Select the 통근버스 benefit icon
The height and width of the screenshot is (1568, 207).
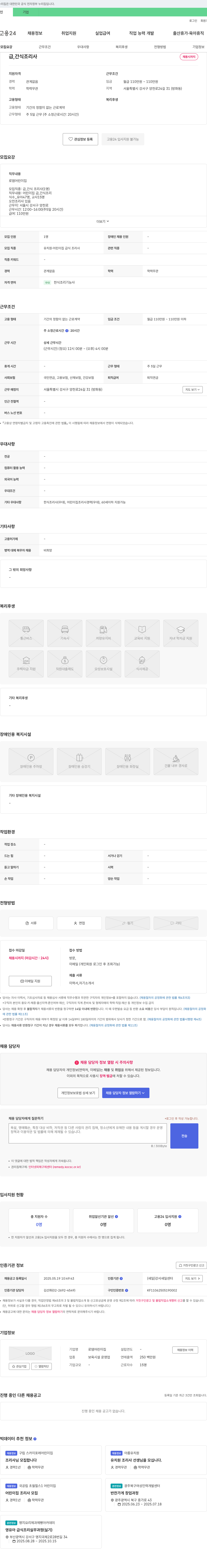coord(26,633)
